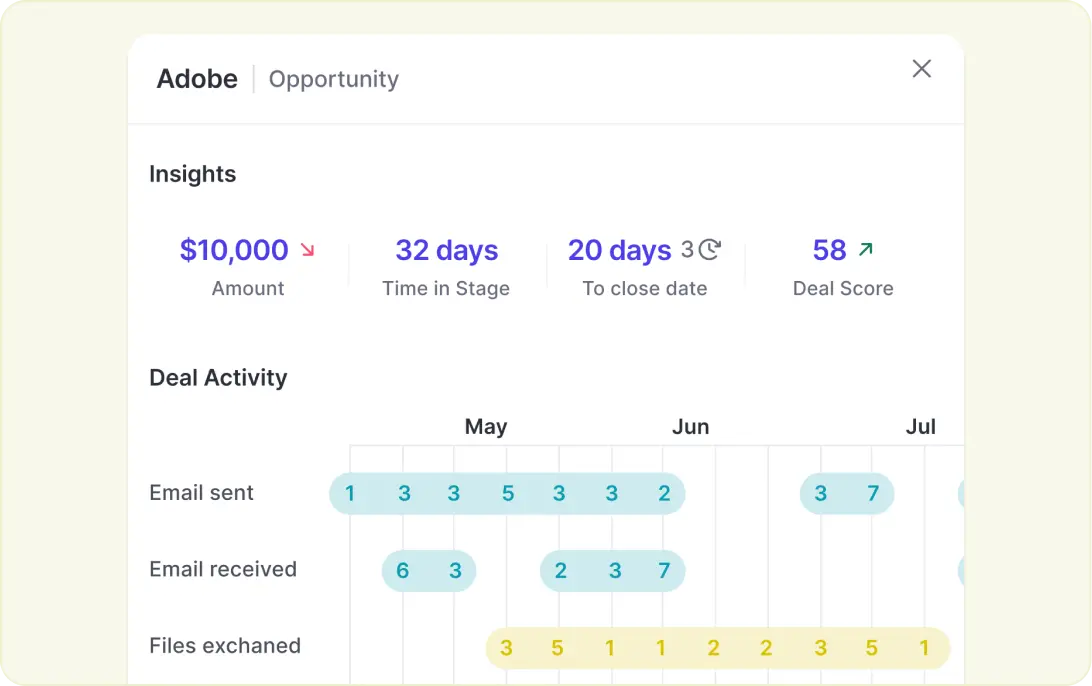Viewport: 1092px width, 686px height.
Task: Click the green upward arrow beside 58
Action: 865,249
